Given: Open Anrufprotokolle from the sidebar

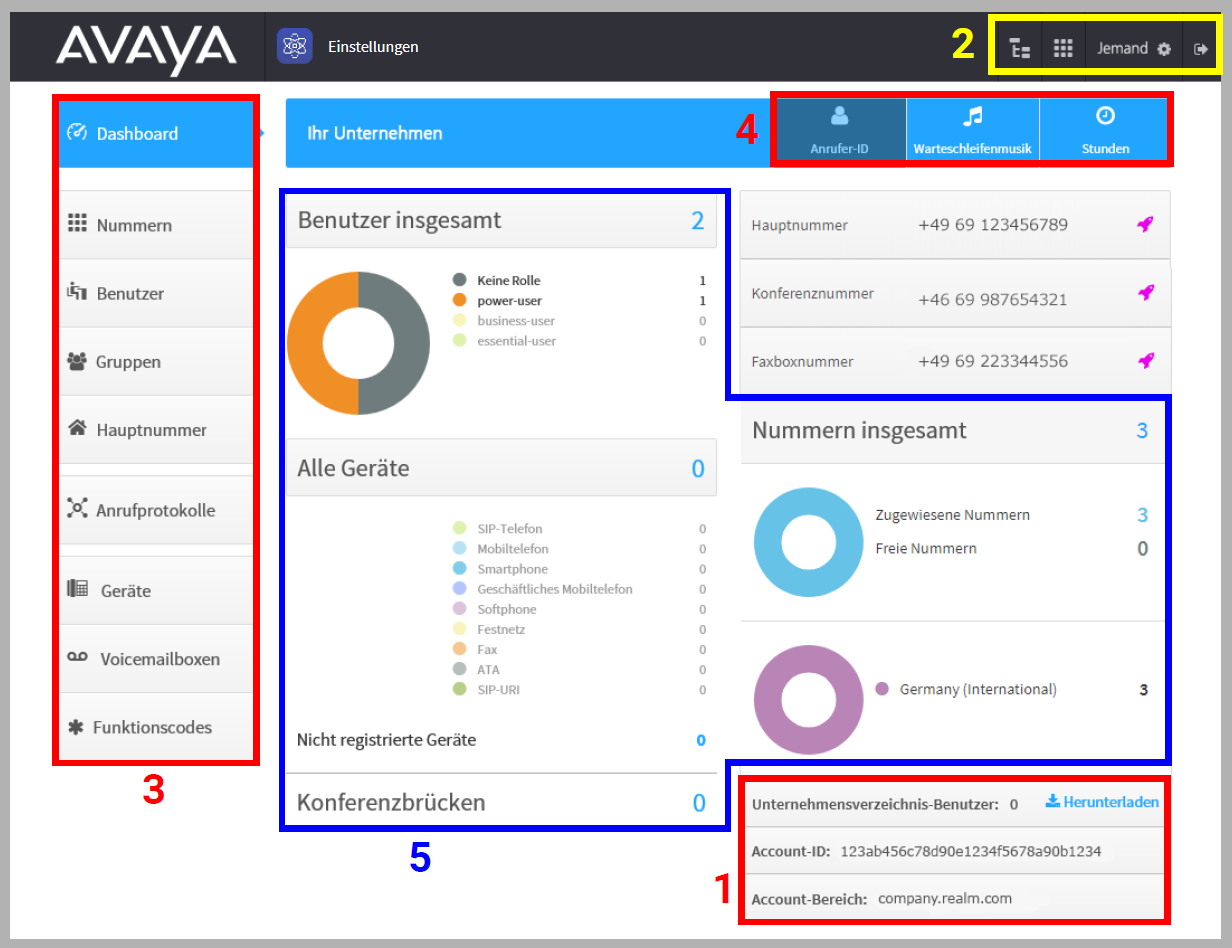Looking at the screenshot, I should pos(157,510).
